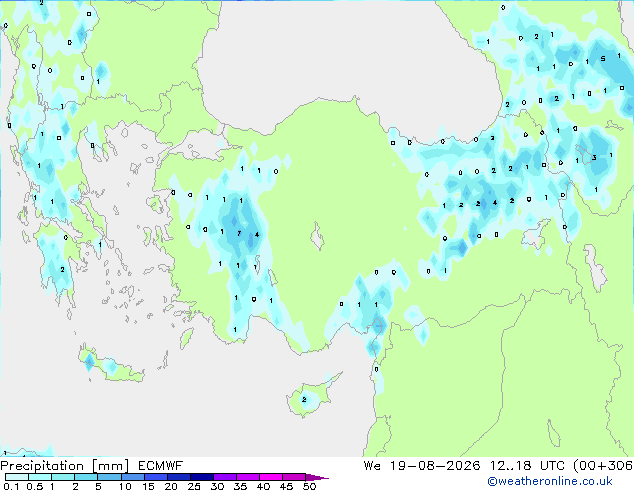Pick the 10–15 mm legend color swatch
Image resolution: width=634 pixels, height=490 pixels.
(x=132, y=477)
